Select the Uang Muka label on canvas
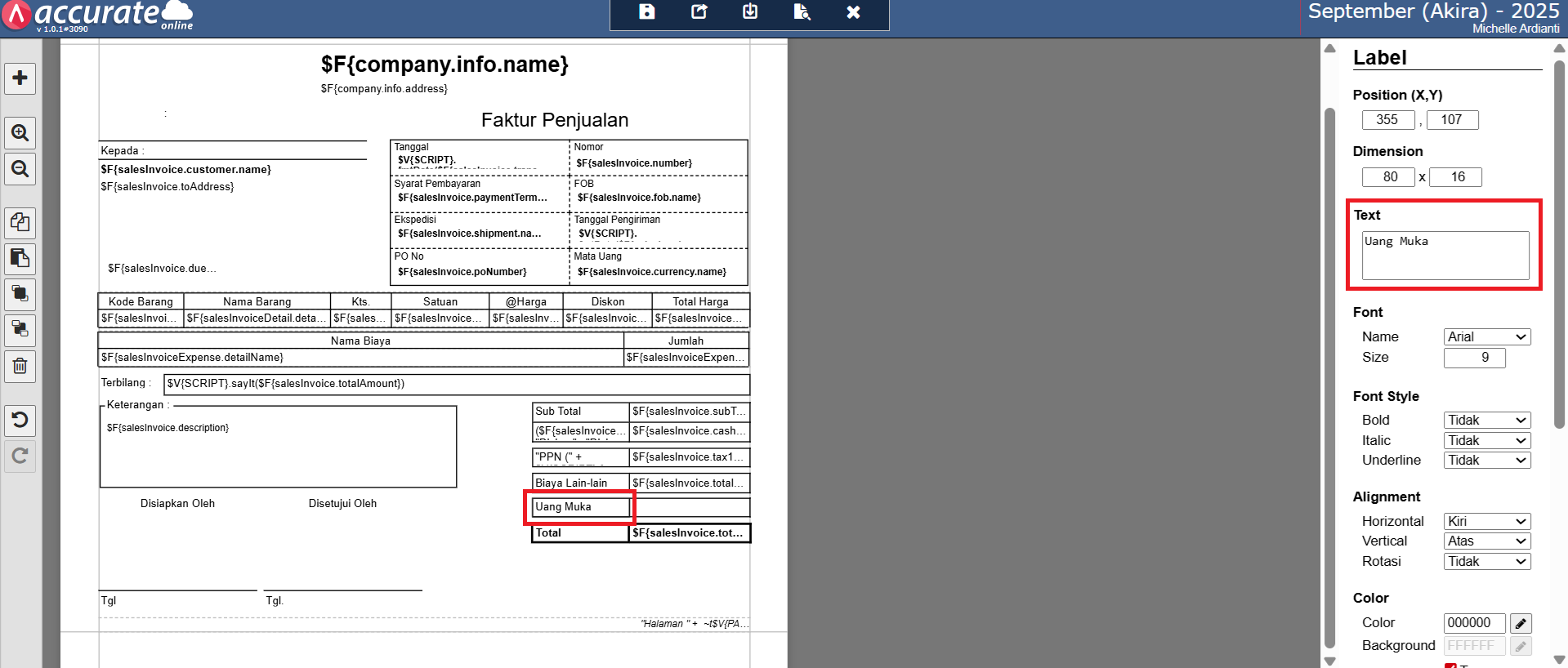1568x668 pixels. [579, 507]
